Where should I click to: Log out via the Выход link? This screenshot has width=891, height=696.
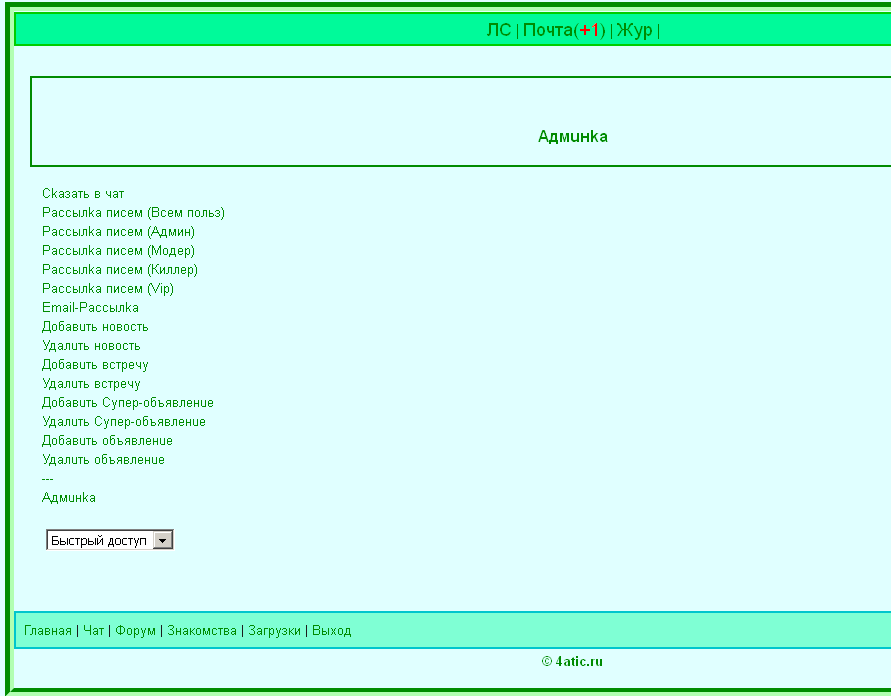331,631
